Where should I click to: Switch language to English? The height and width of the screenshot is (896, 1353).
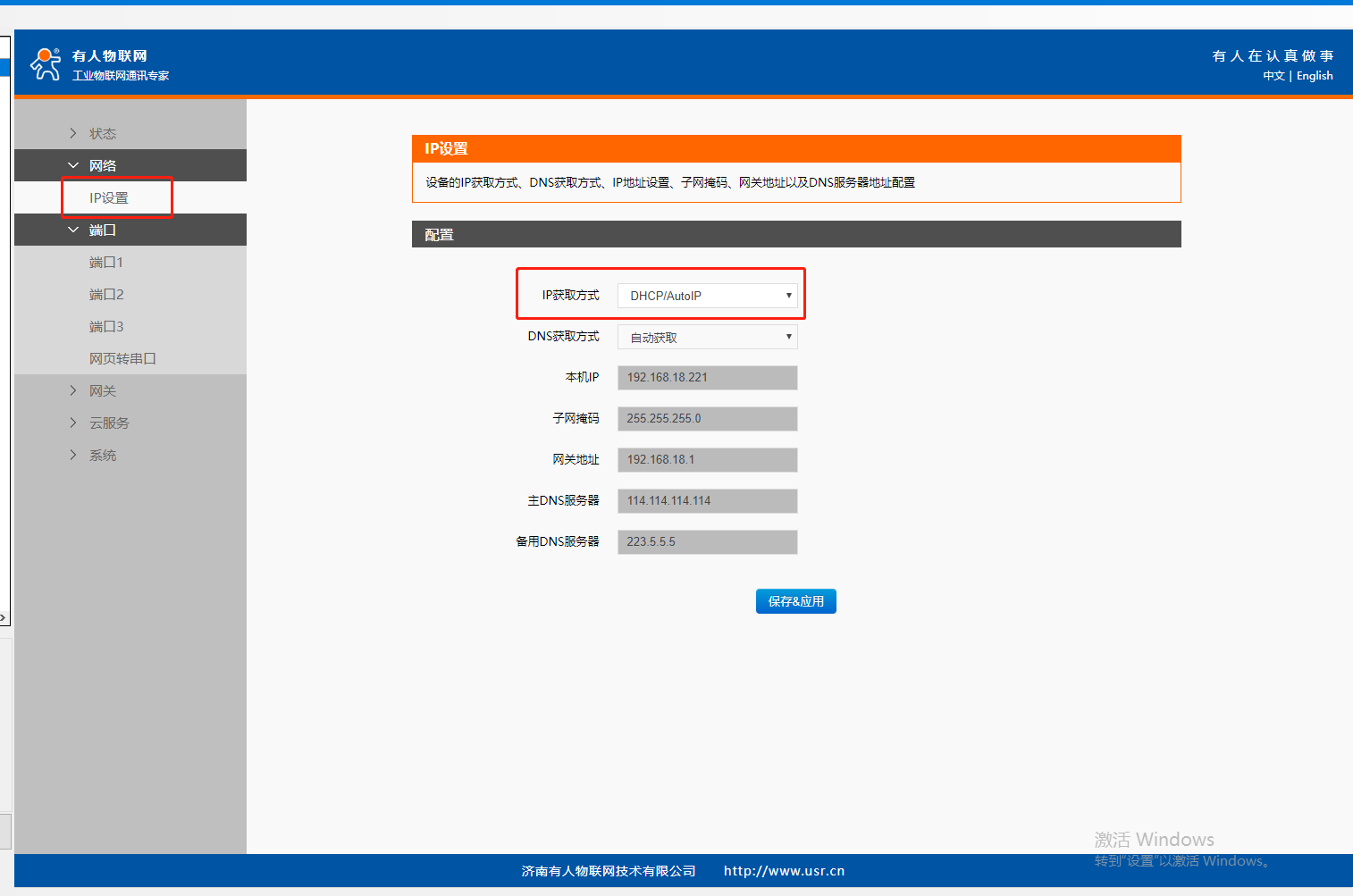[x=1315, y=76]
